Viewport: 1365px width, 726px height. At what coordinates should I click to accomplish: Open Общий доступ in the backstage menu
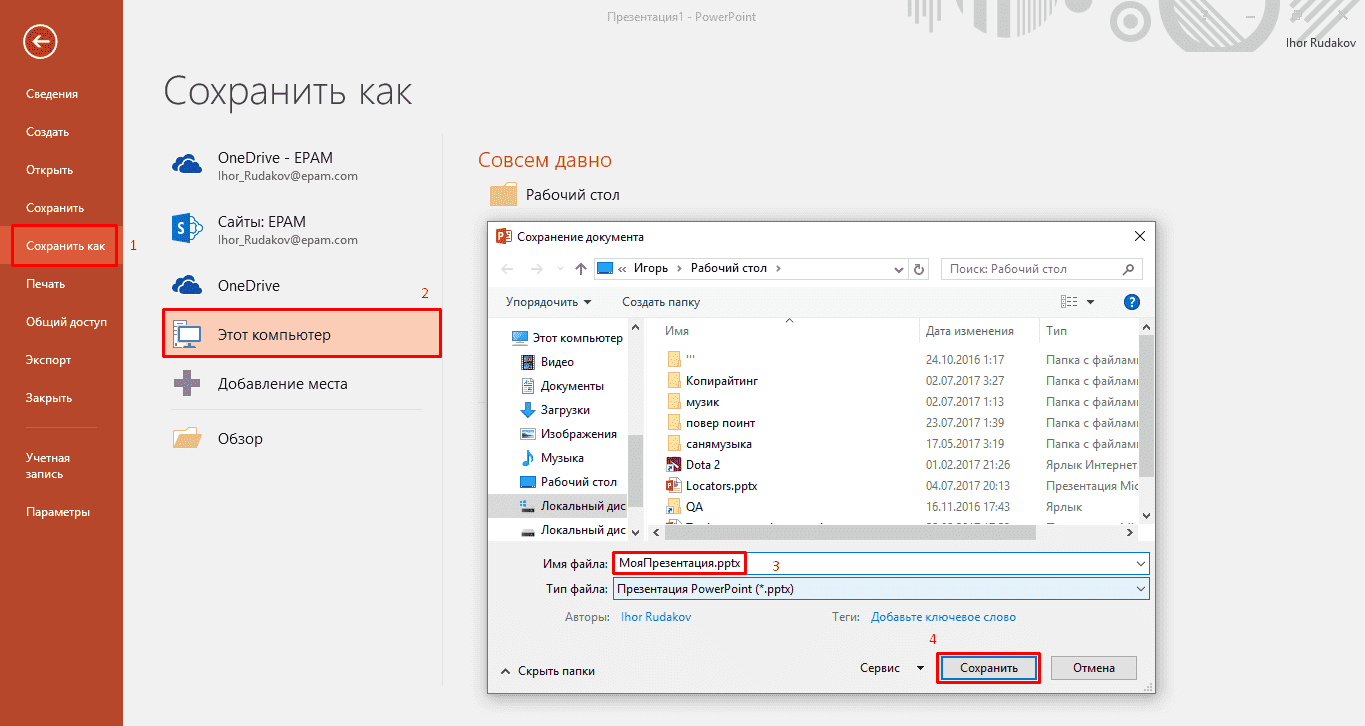pos(66,322)
